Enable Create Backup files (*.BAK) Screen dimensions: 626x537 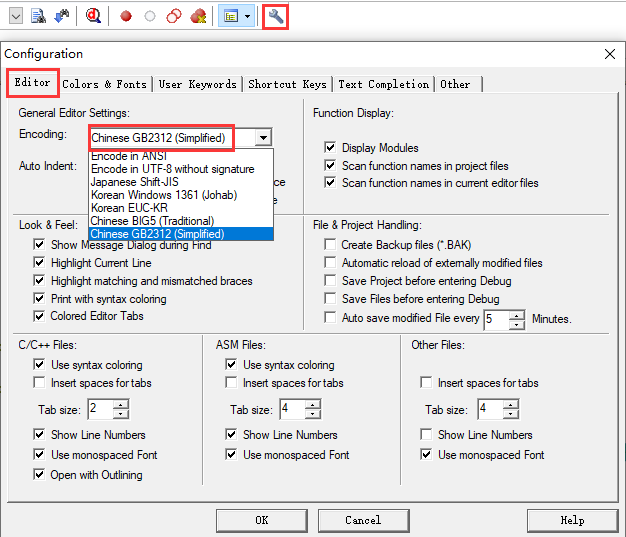(330, 245)
